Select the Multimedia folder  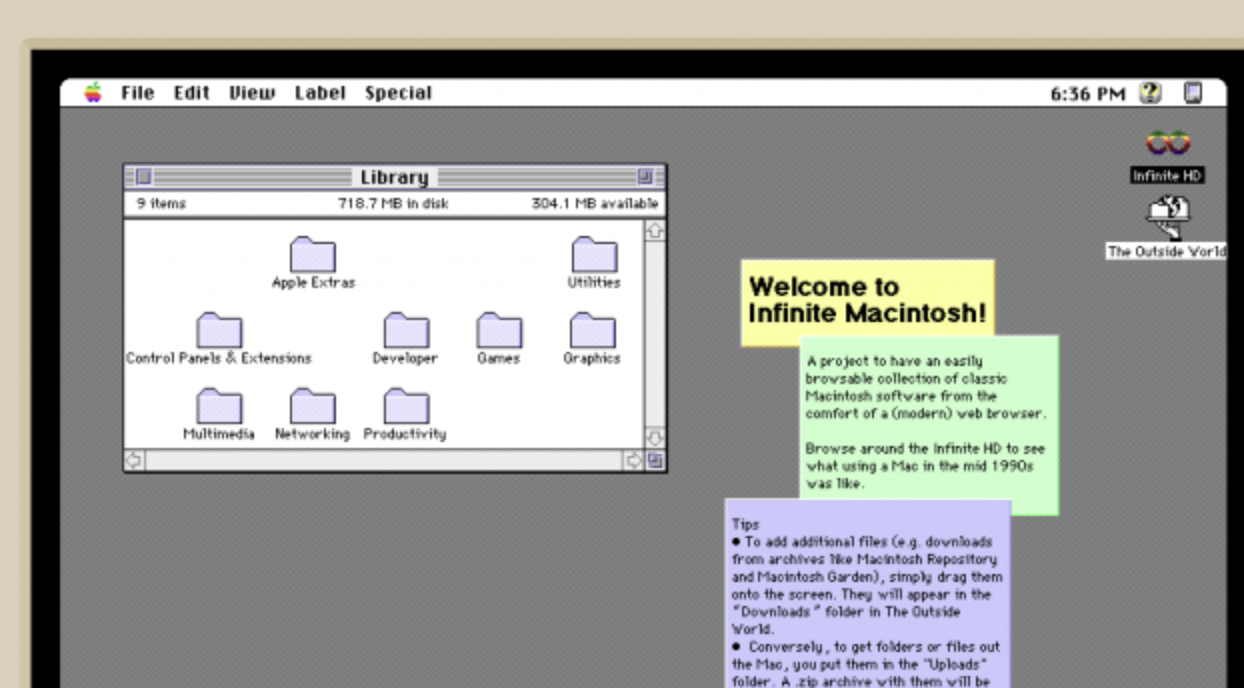tap(219, 406)
